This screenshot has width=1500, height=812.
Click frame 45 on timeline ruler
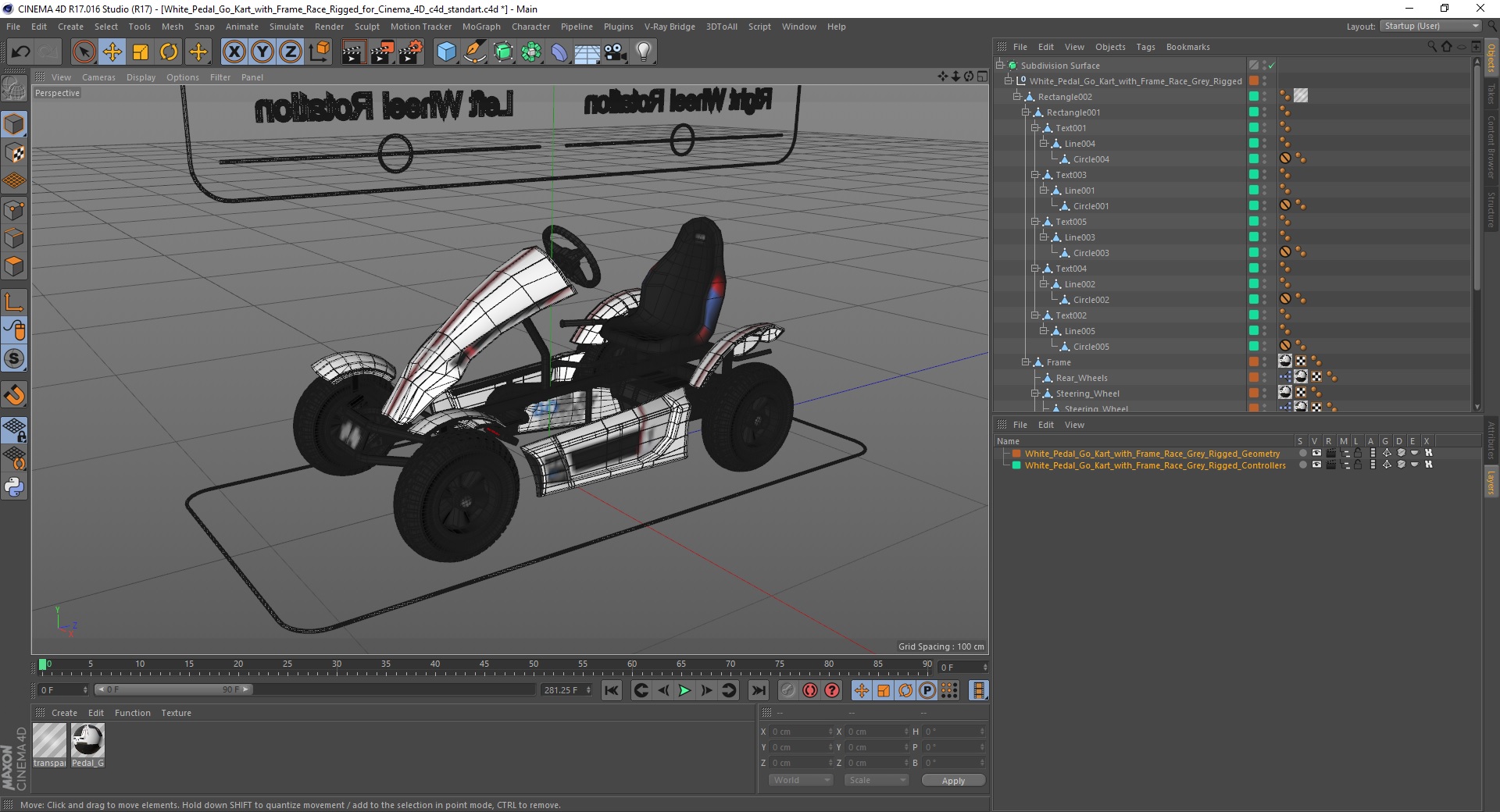484,666
